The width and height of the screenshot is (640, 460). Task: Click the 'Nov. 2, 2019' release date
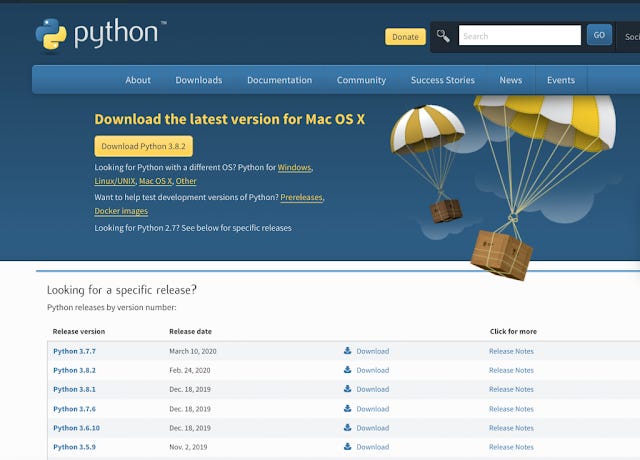pos(188,447)
